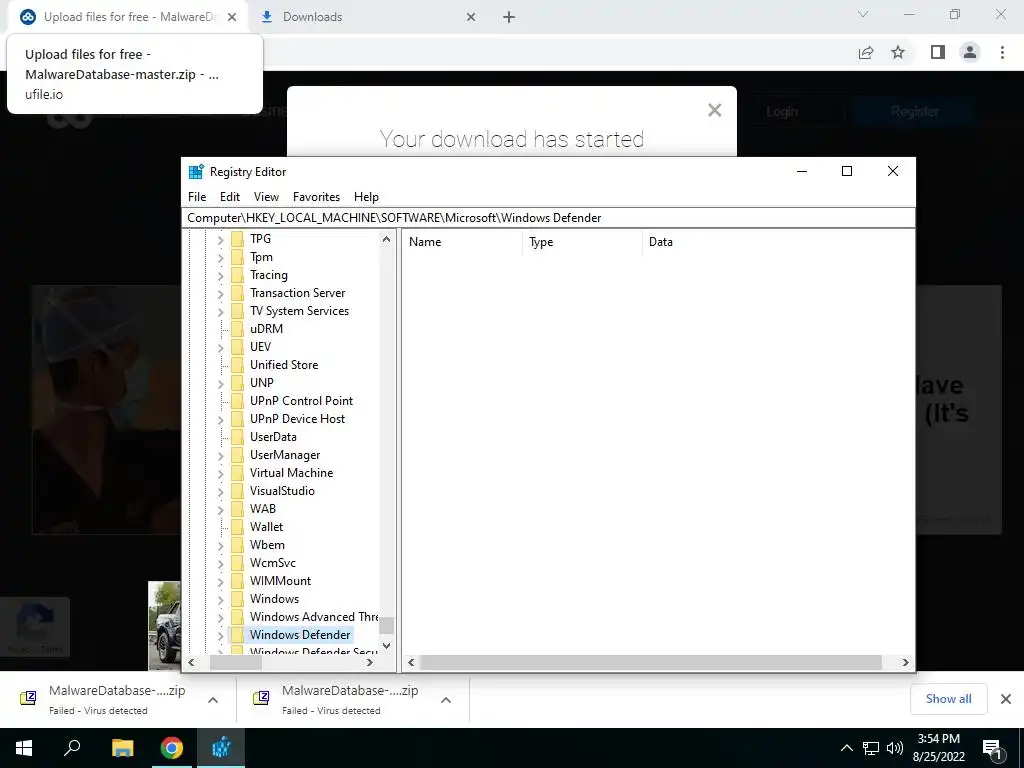This screenshot has width=1024, height=768.
Task: Click the Registry Editor taskbar icon
Action: pyautogui.click(x=221, y=748)
